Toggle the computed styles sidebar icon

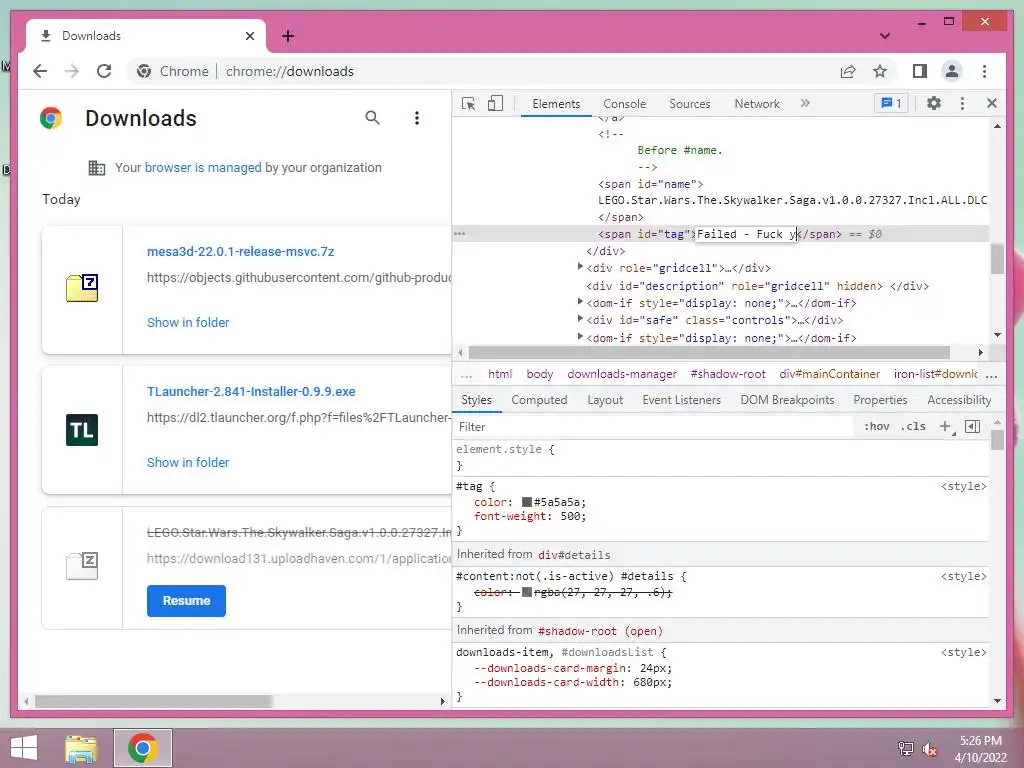tap(972, 426)
